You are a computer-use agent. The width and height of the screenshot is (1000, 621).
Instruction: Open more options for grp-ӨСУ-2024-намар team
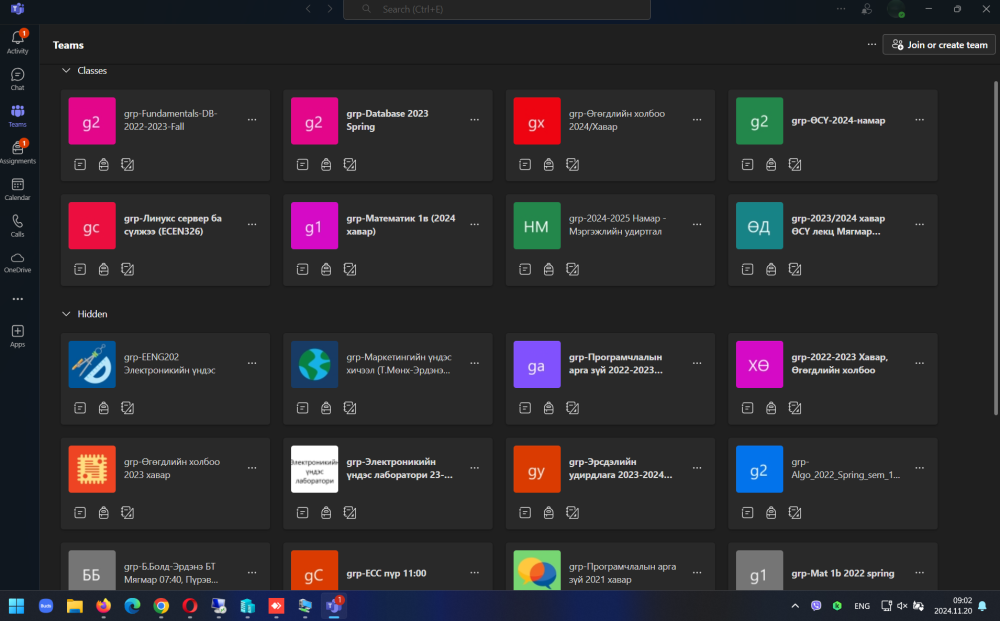coord(918,120)
